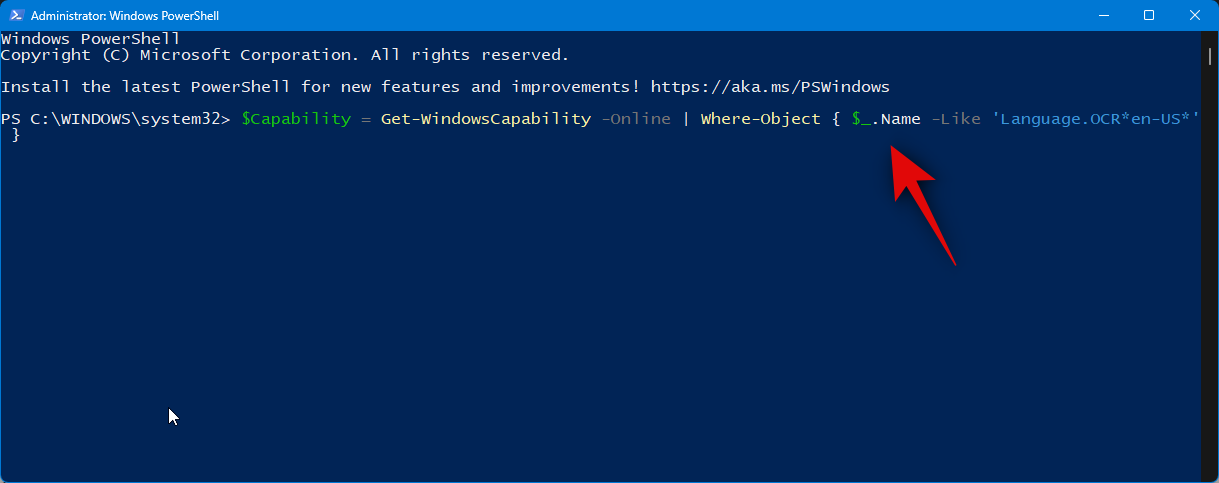
Task: Close the Administrator PowerShell window
Action: [x=1195, y=15]
